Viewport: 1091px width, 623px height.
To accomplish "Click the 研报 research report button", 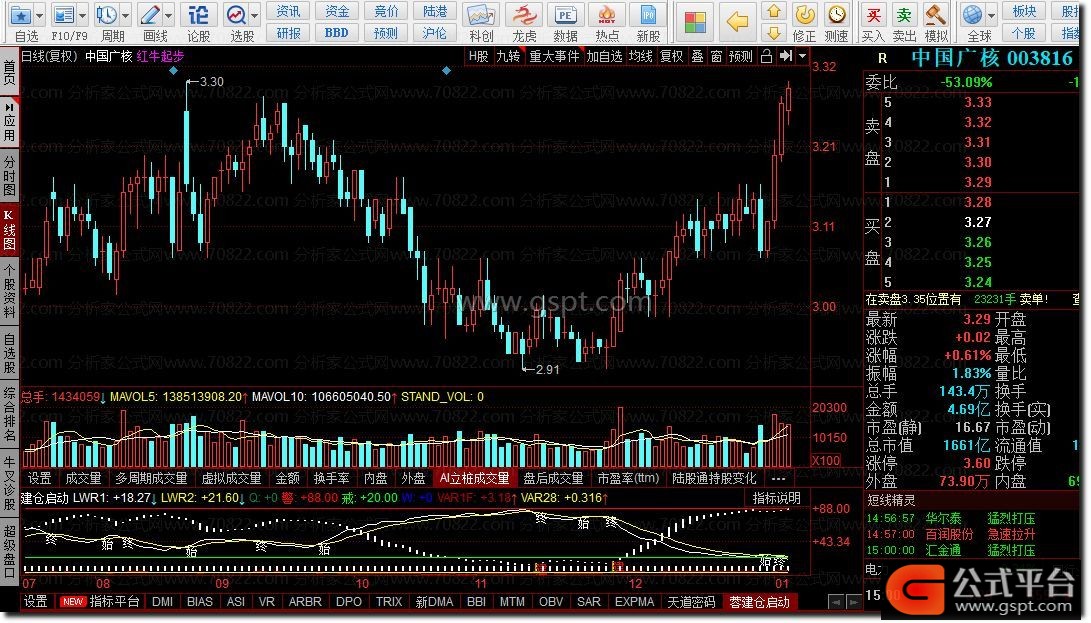I will point(288,33).
